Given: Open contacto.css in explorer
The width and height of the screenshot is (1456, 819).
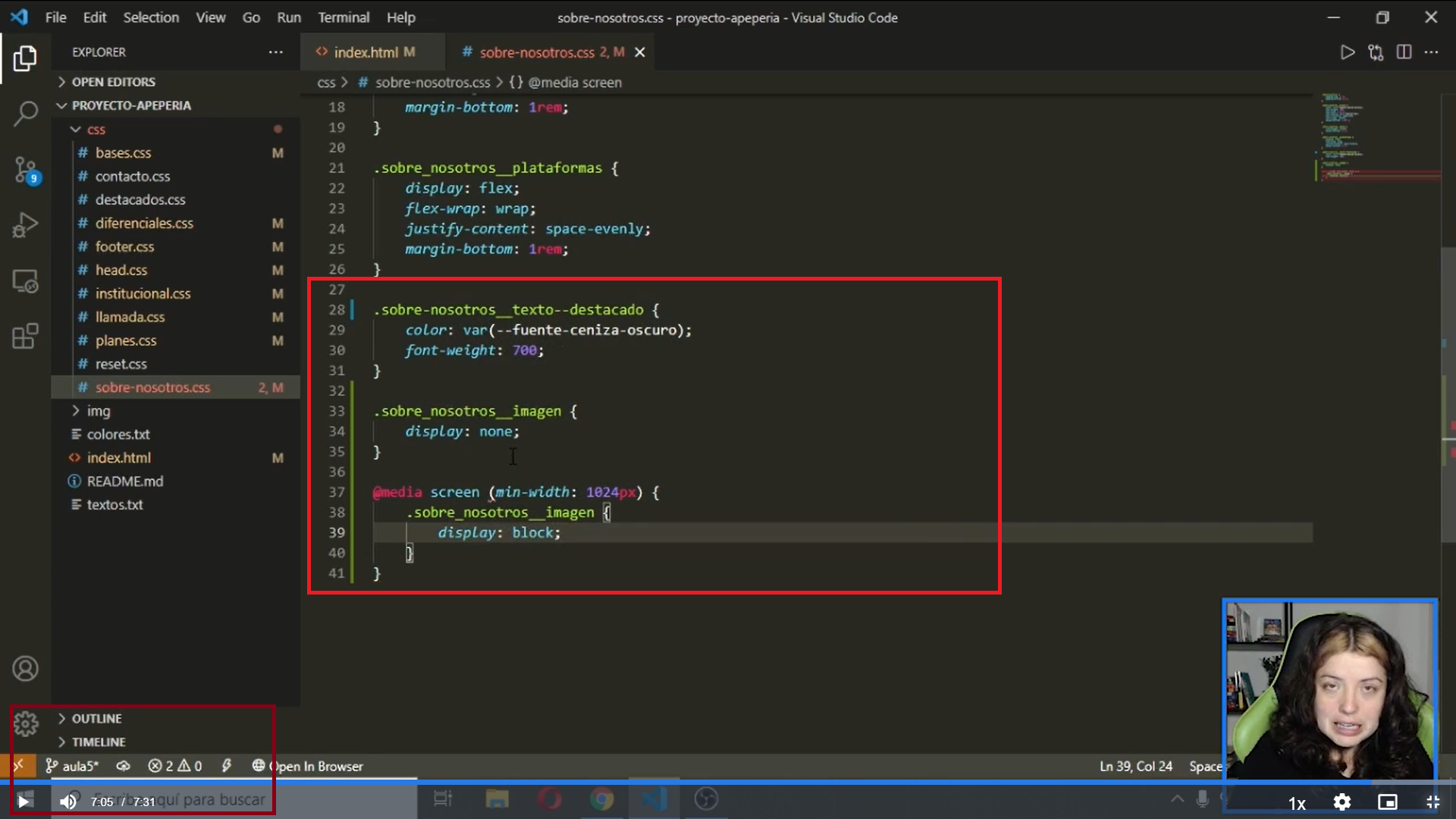Looking at the screenshot, I should click(174, 177).
